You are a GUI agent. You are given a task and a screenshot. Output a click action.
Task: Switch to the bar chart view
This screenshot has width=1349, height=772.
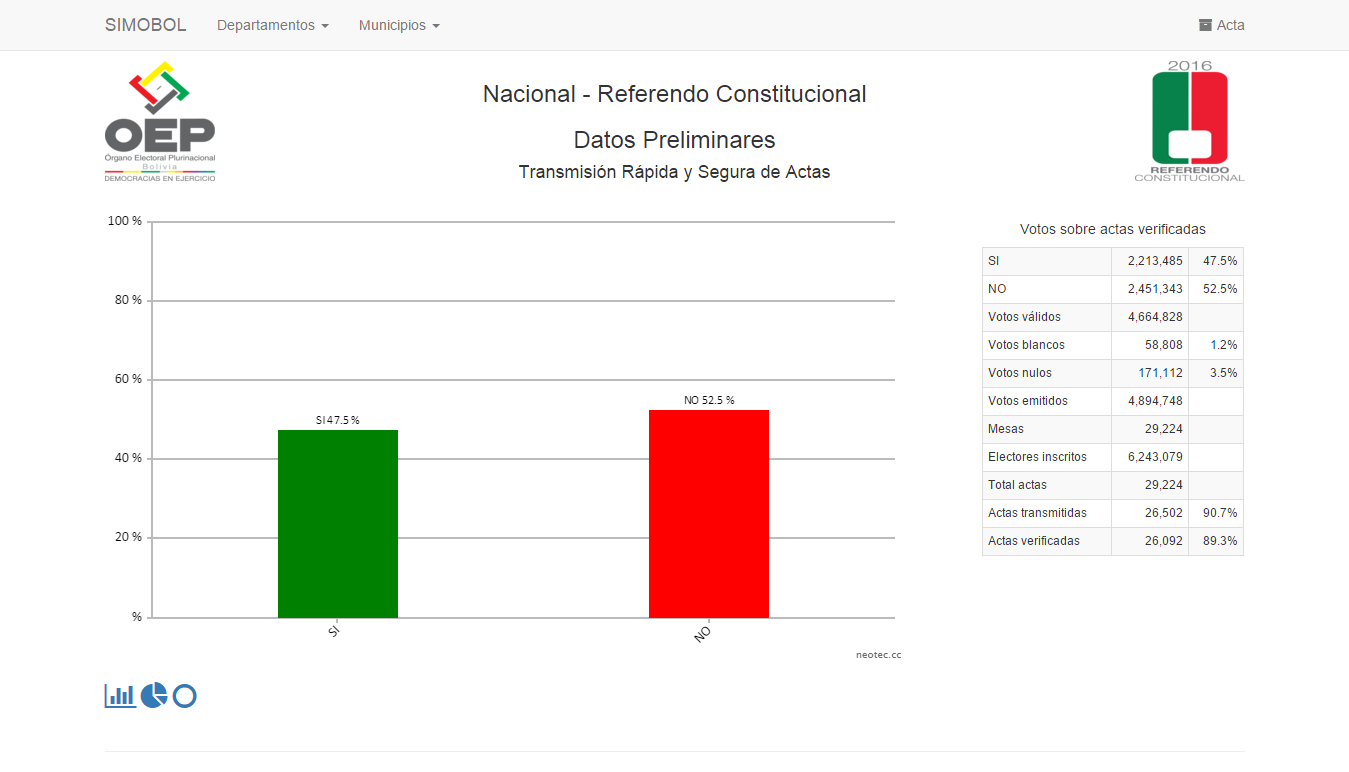click(x=120, y=695)
